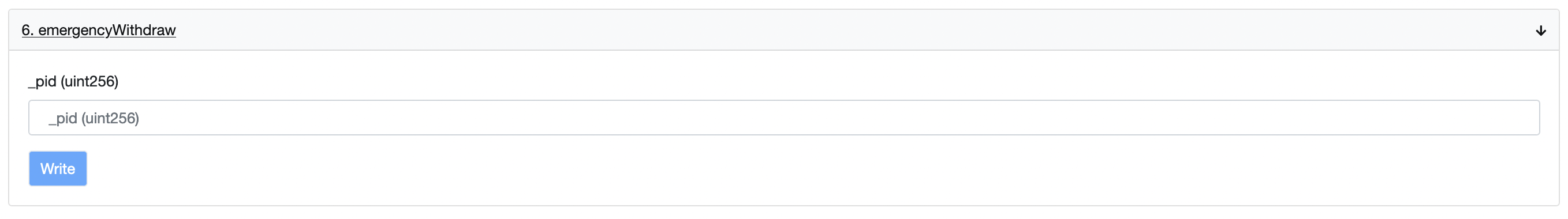
Task: Click the '_pid (uint256)' label text
Action: [x=73, y=81]
